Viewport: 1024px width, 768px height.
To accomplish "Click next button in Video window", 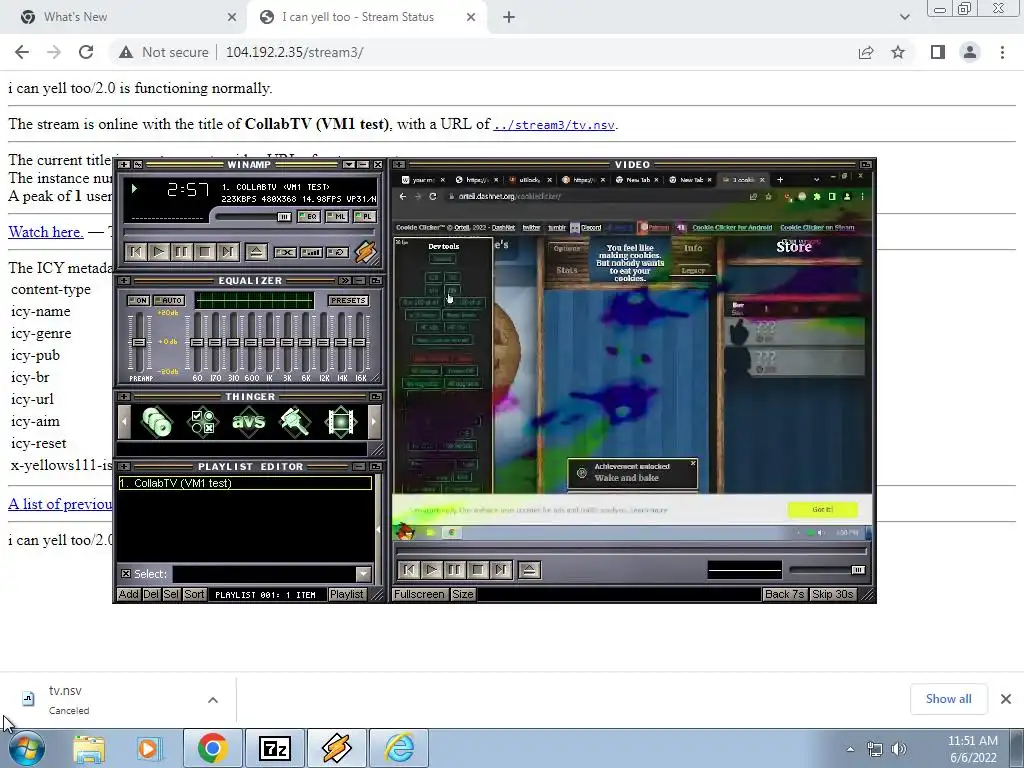I will 500,570.
